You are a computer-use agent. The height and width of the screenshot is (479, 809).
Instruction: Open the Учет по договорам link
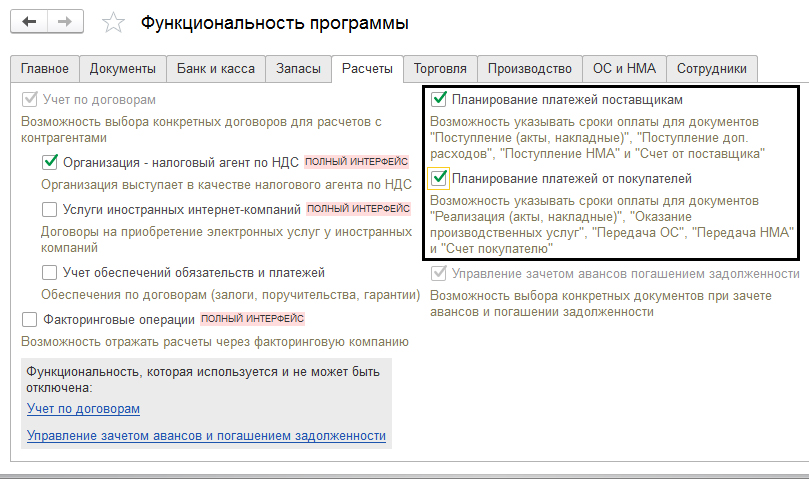(83, 409)
